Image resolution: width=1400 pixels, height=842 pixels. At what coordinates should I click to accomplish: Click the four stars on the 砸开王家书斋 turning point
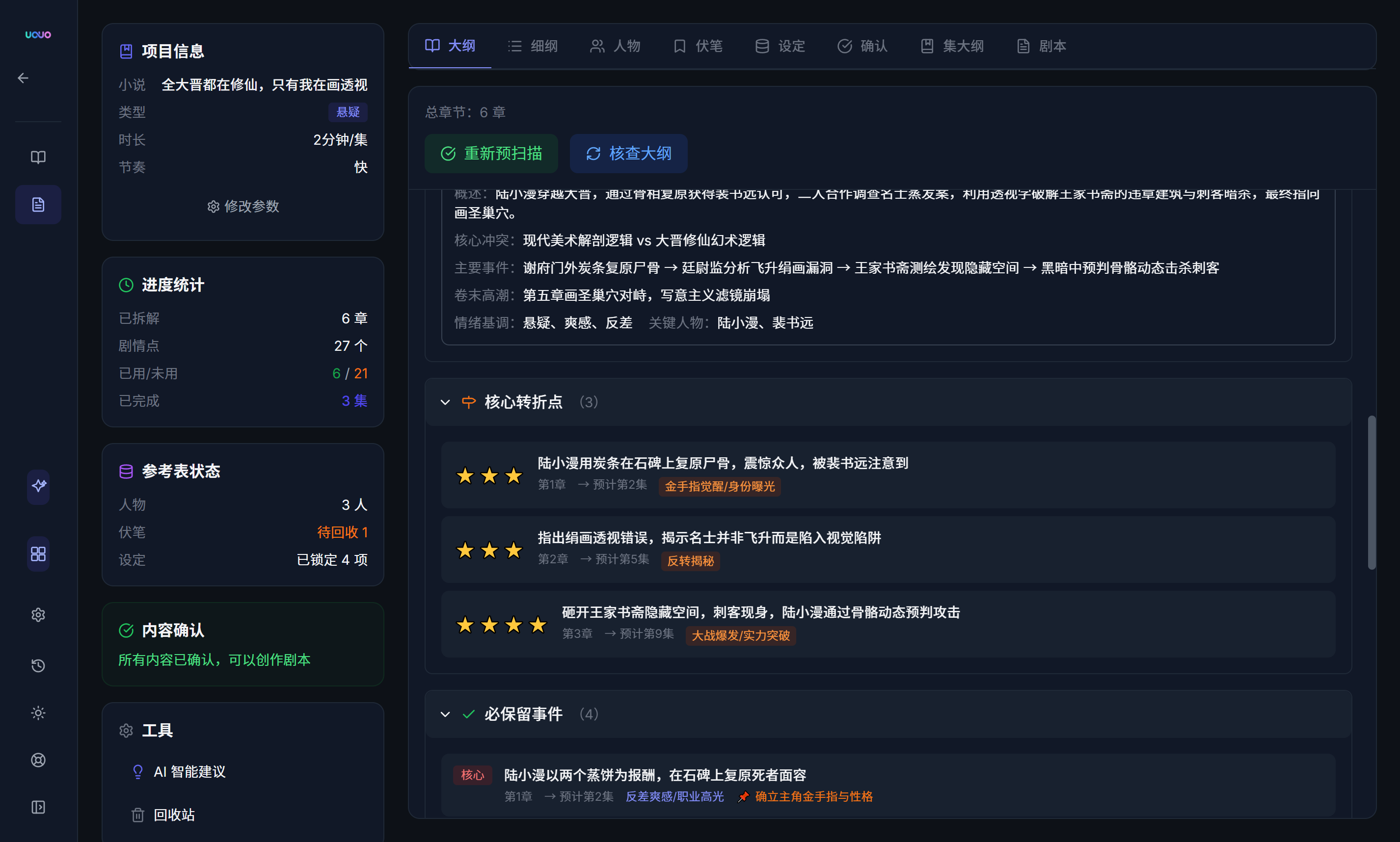click(502, 625)
